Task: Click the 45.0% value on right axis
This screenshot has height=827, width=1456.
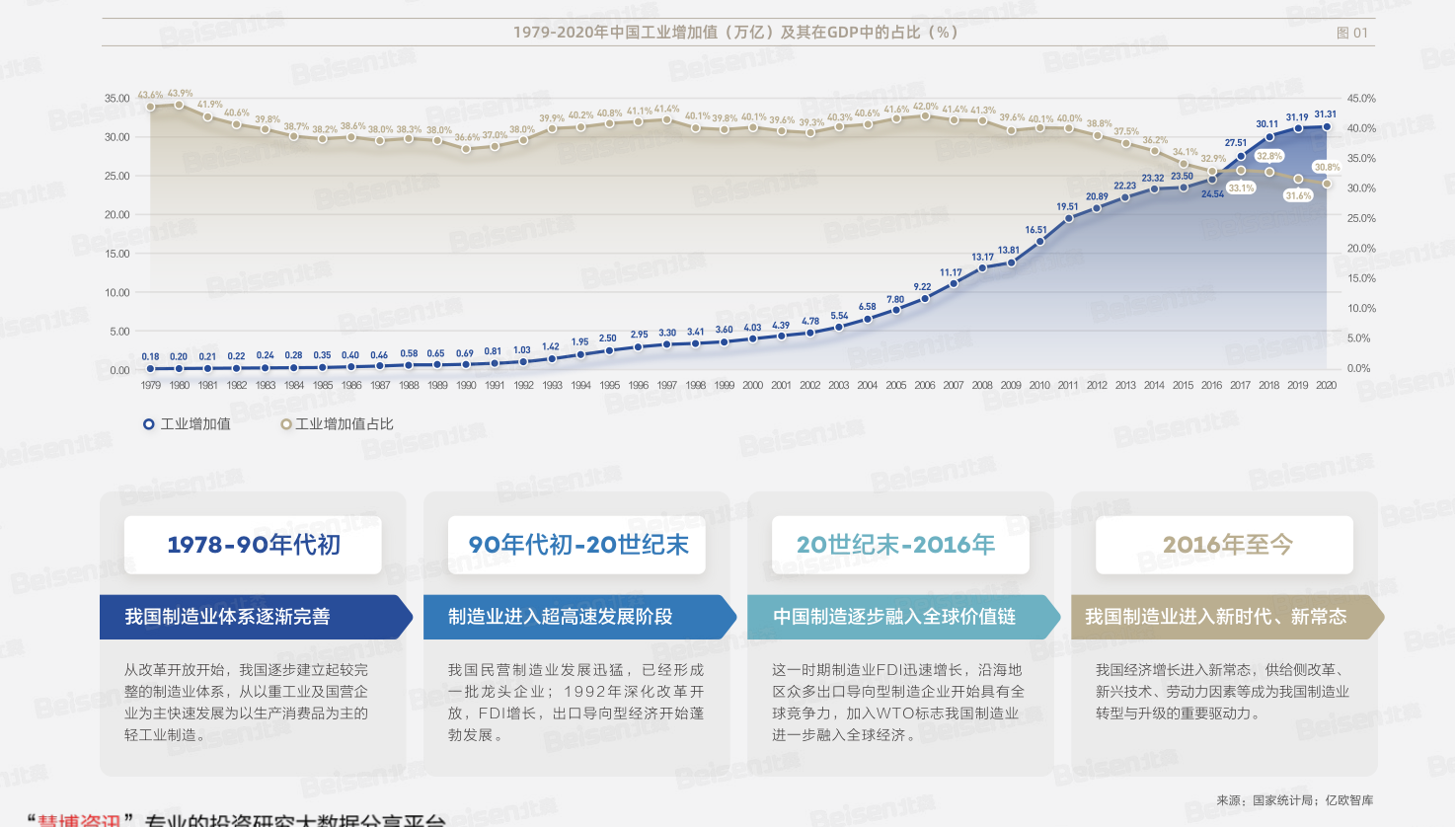Action: [x=1361, y=99]
